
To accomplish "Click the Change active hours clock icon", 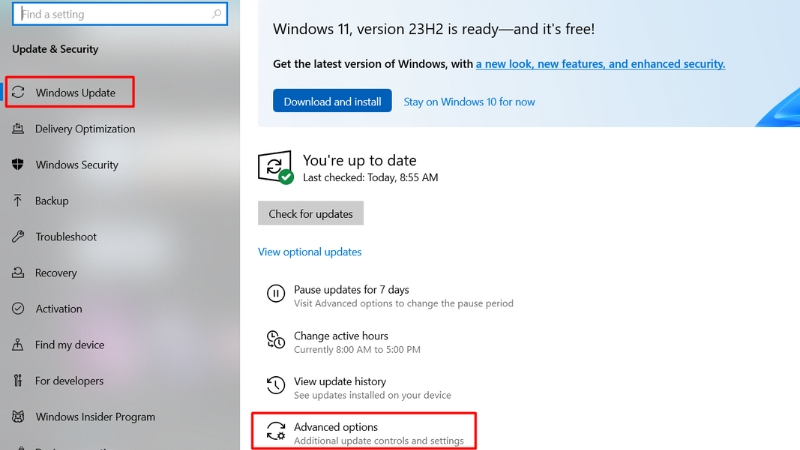I will tap(276, 339).
